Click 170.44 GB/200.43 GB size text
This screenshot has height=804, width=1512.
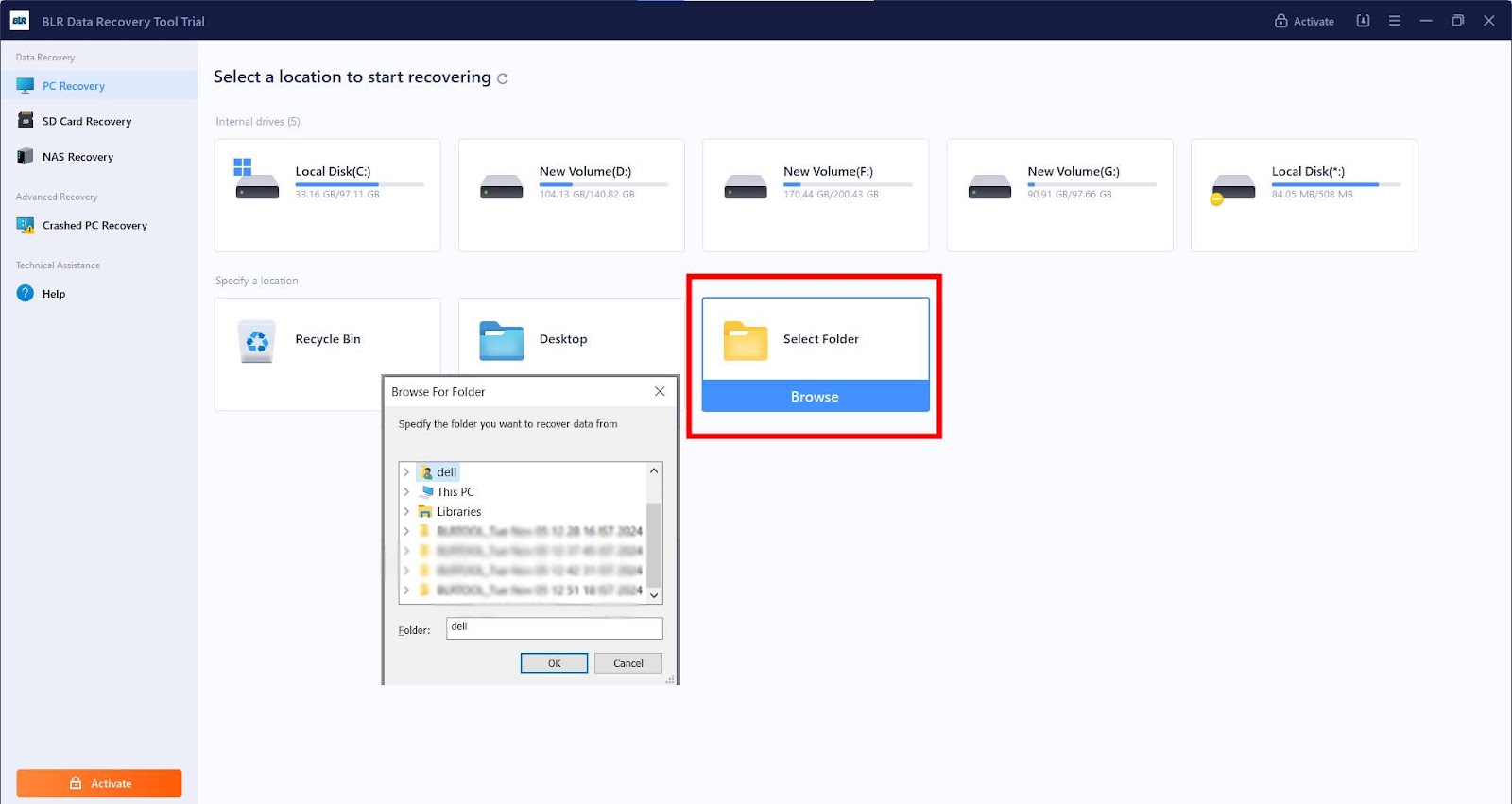831,195
